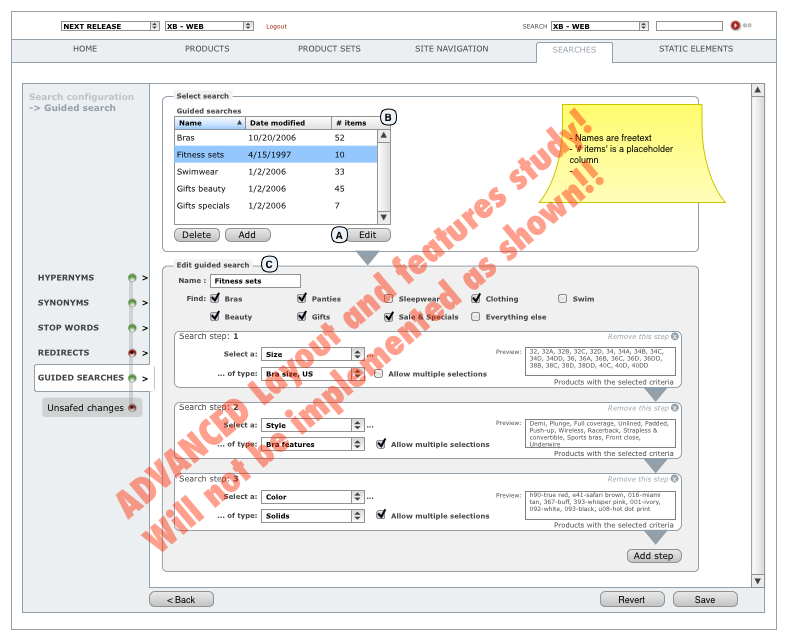Open the NEXT RELEASE dropdown
The height and width of the screenshot is (640, 788).
(x=110, y=26)
